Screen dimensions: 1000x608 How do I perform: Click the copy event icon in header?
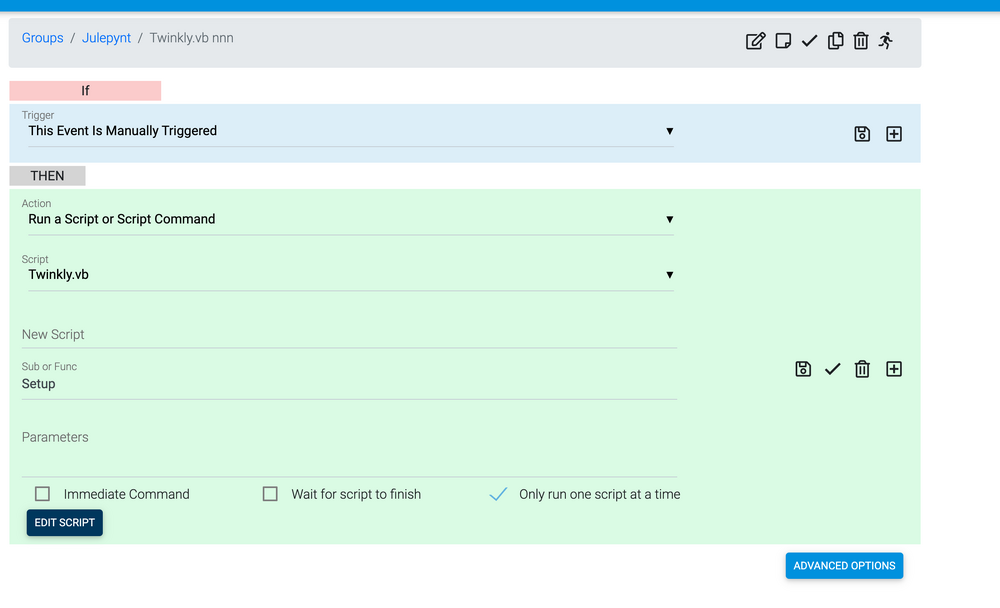click(836, 41)
